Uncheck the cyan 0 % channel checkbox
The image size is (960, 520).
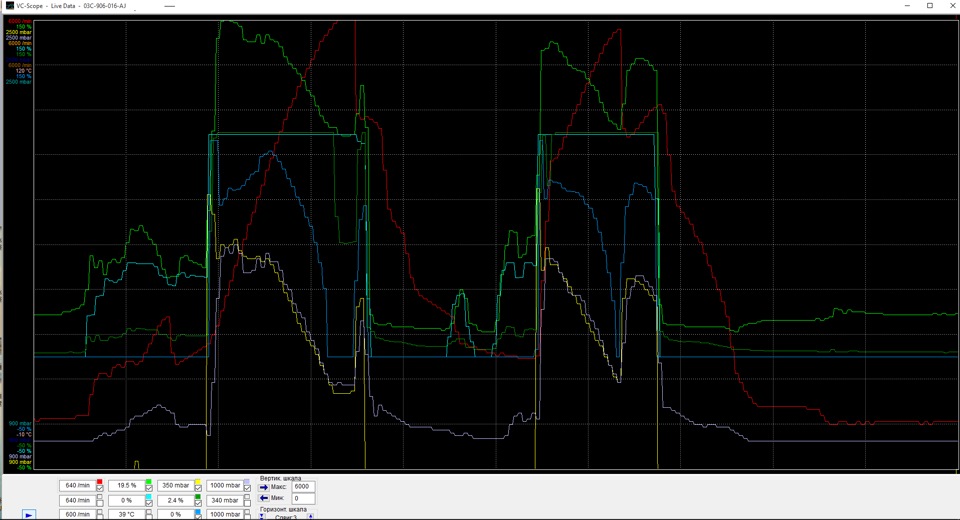coord(149,503)
